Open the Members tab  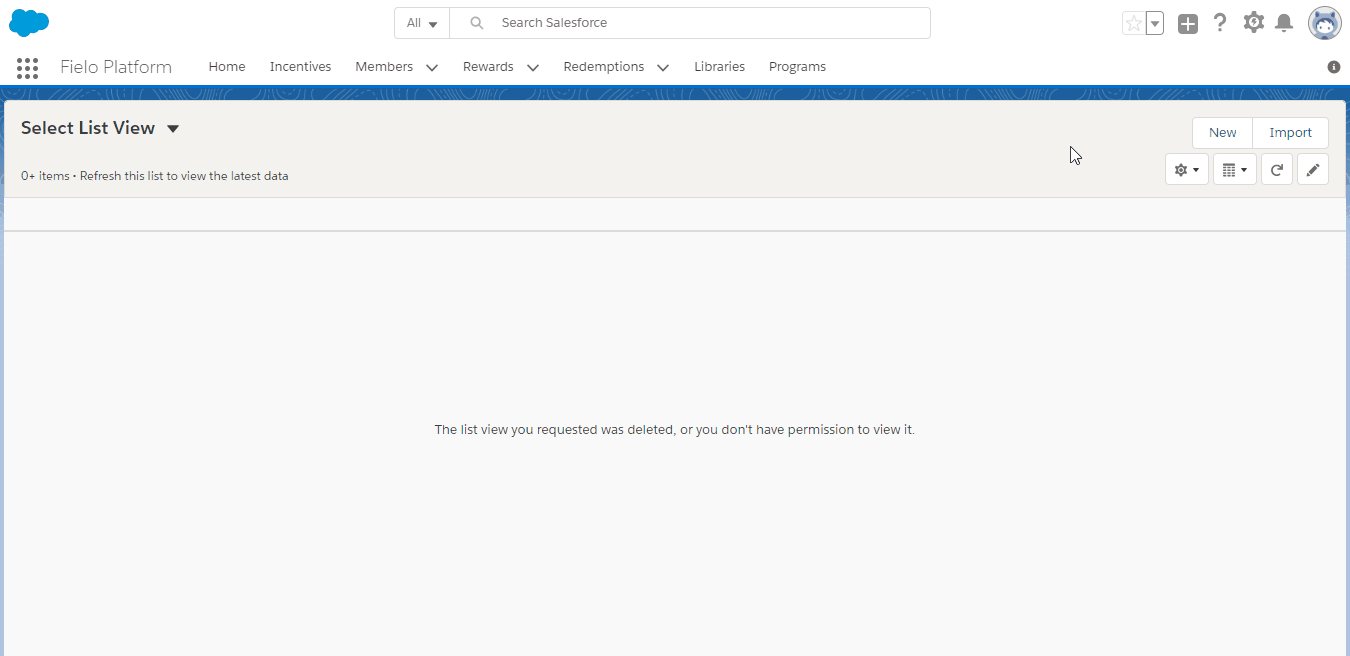point(384,67)
